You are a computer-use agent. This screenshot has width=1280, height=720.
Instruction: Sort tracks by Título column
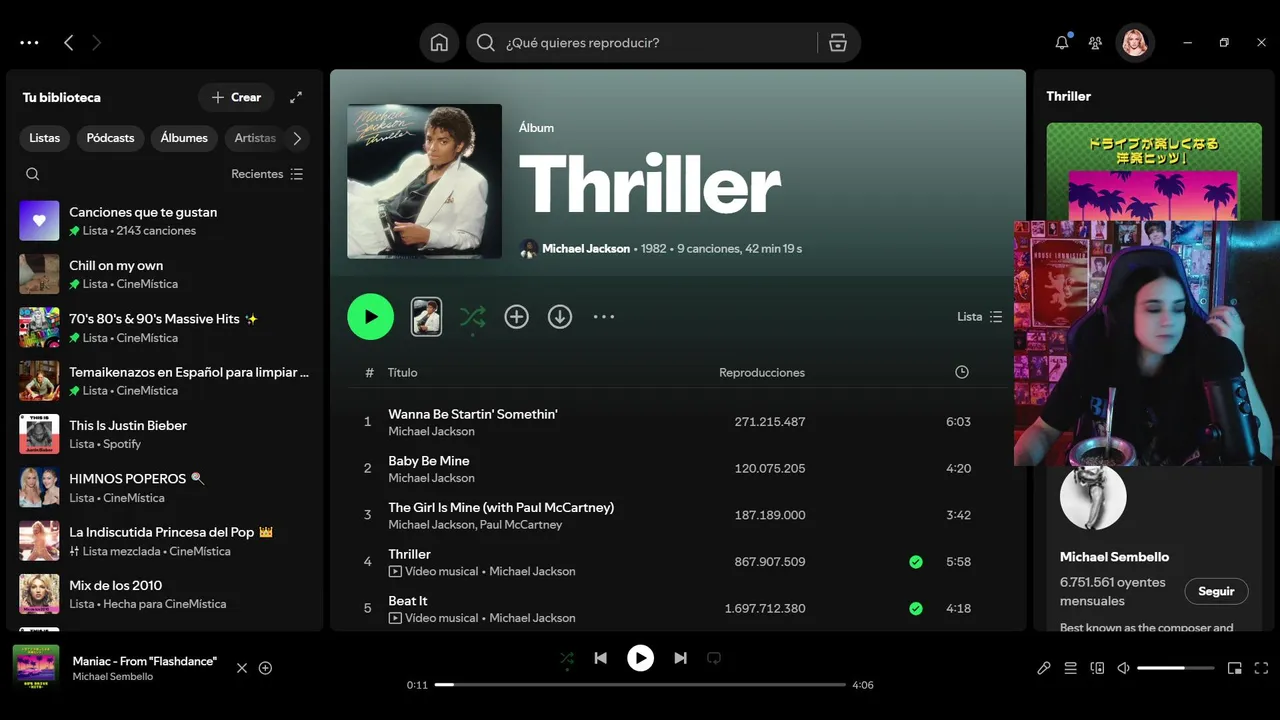click(x=403, y=372)
